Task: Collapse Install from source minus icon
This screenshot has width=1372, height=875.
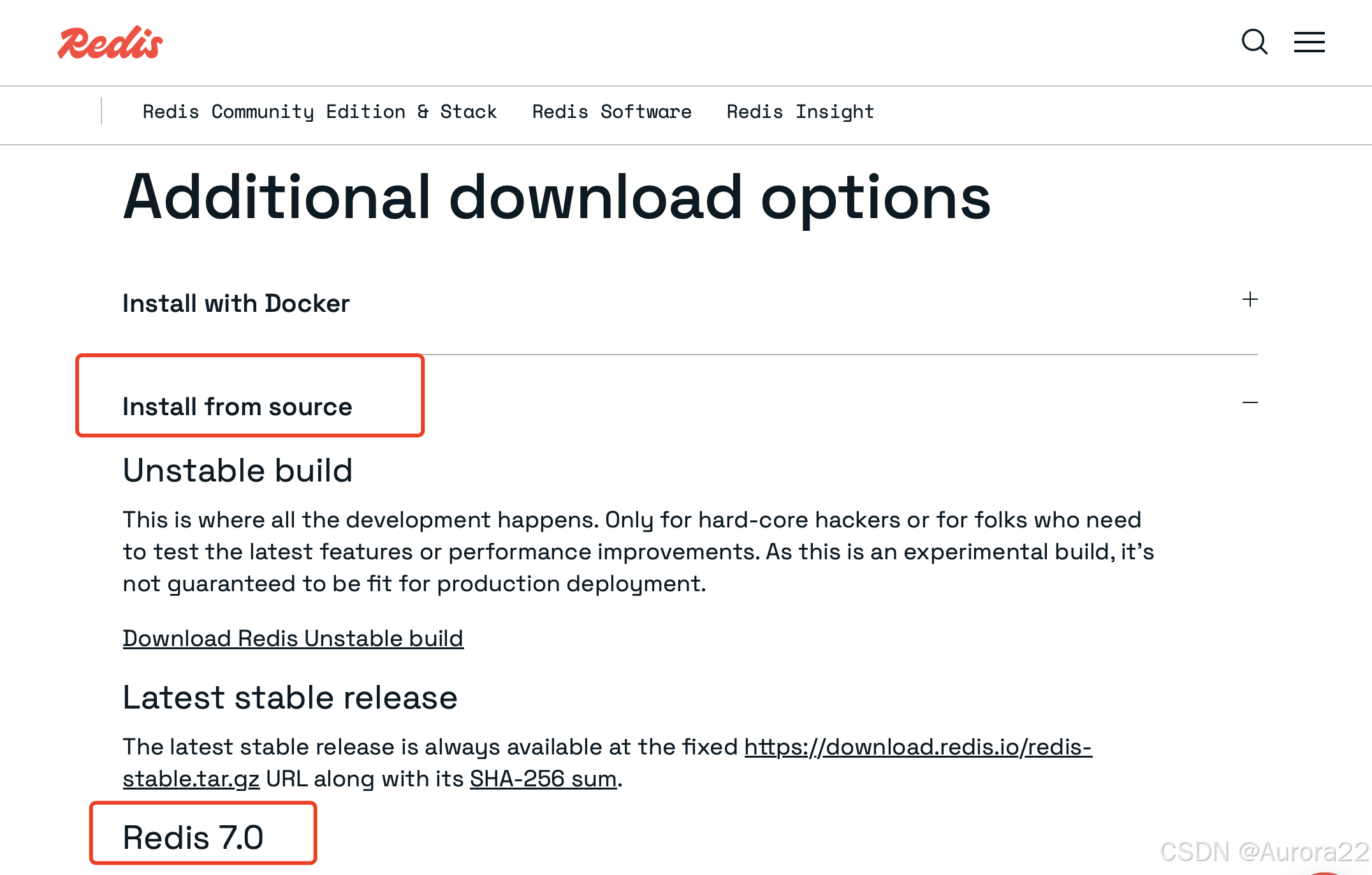Action: click(x=1250, y=402)
